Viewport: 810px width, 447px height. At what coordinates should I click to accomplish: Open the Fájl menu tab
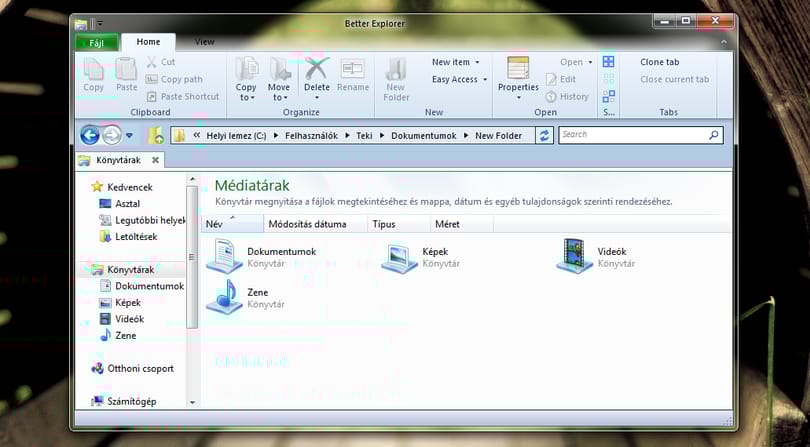[x=97, y=43]
